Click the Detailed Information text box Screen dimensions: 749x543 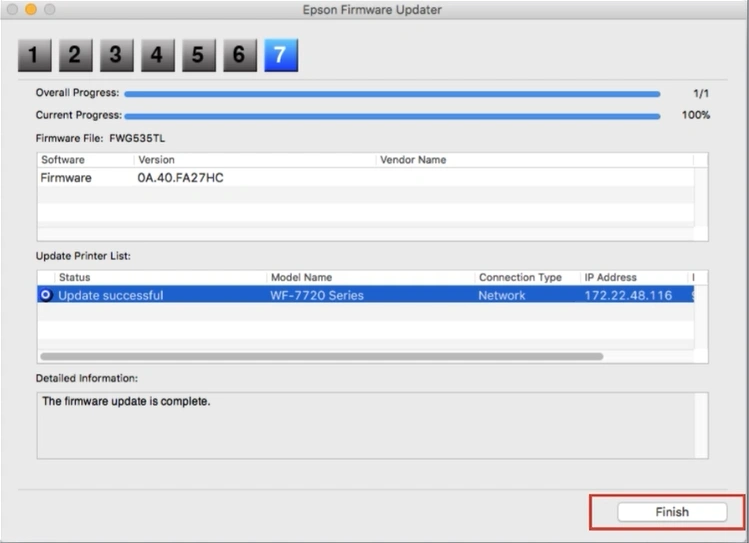[x=371, y=424]
